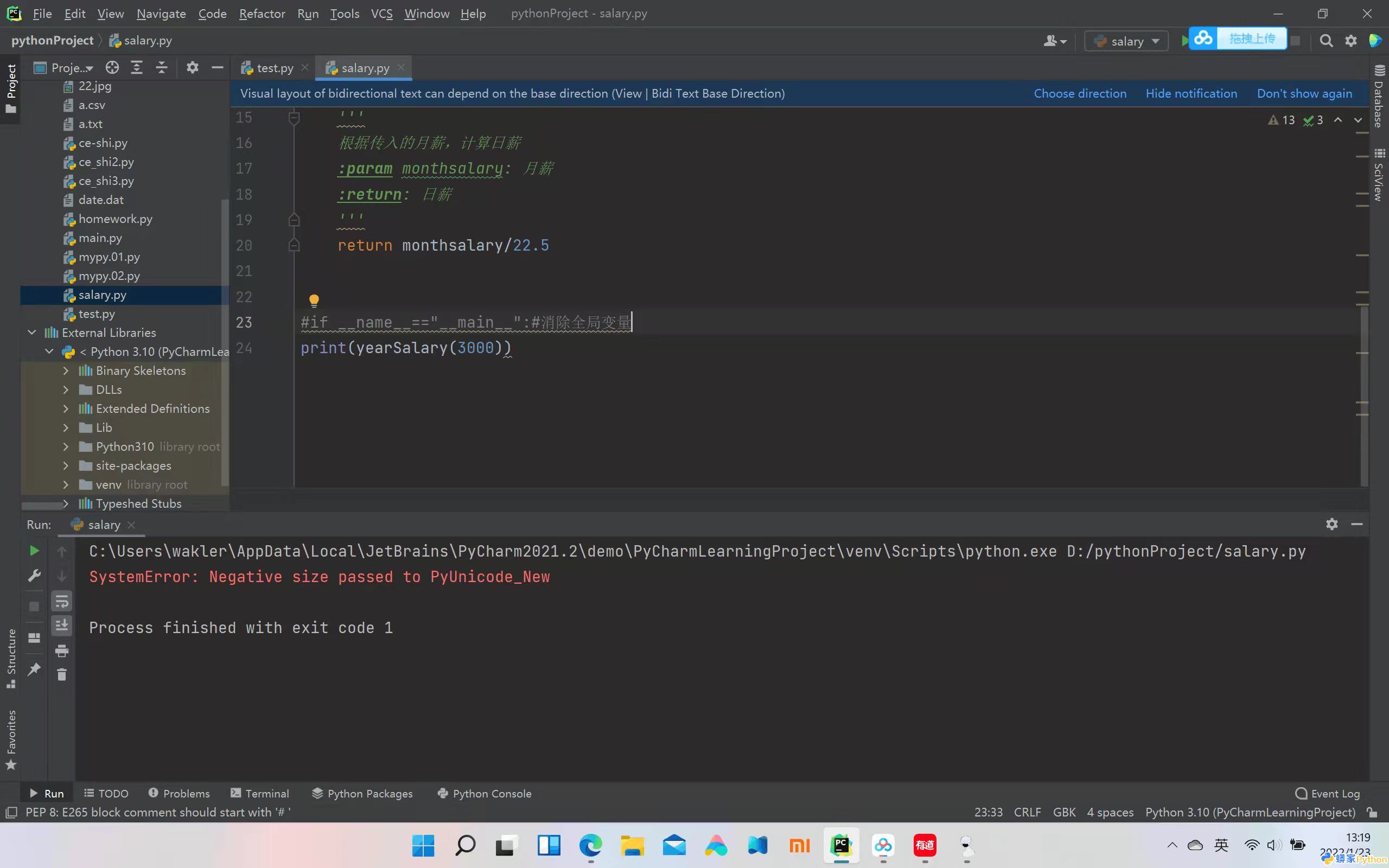
Task: Expand the Binary Skeletons tree node
Action: pyautogui.click(x=66, y=371)
